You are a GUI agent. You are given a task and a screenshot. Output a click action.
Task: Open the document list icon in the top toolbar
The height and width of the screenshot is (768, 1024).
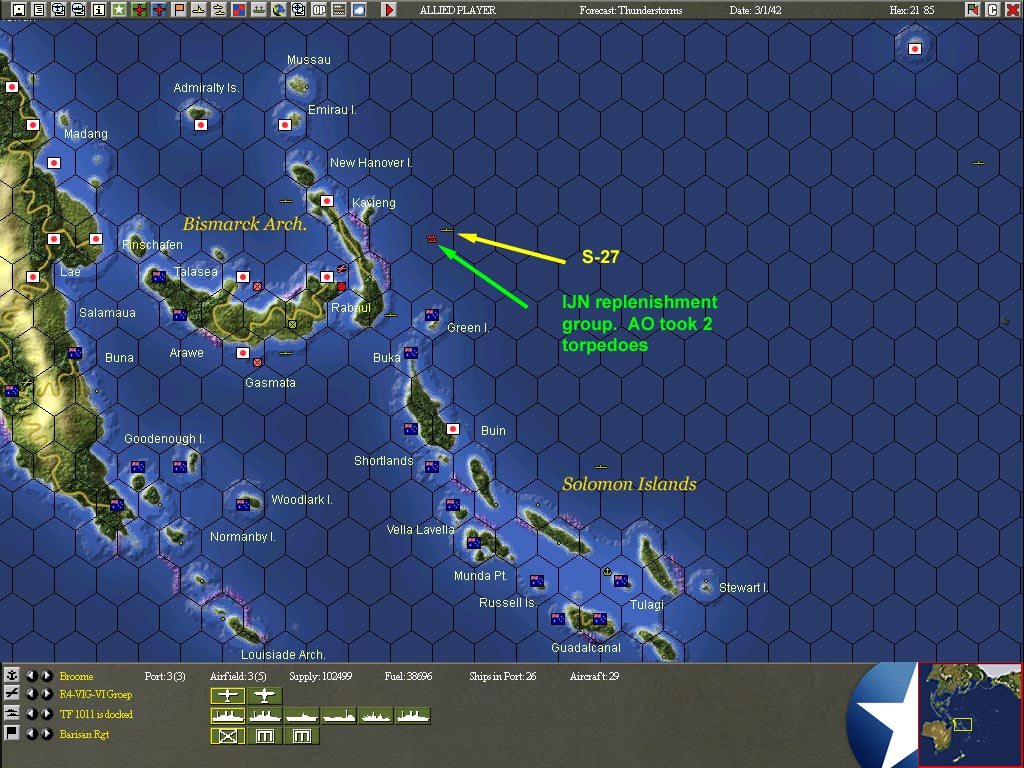click(x=39, y=9)
